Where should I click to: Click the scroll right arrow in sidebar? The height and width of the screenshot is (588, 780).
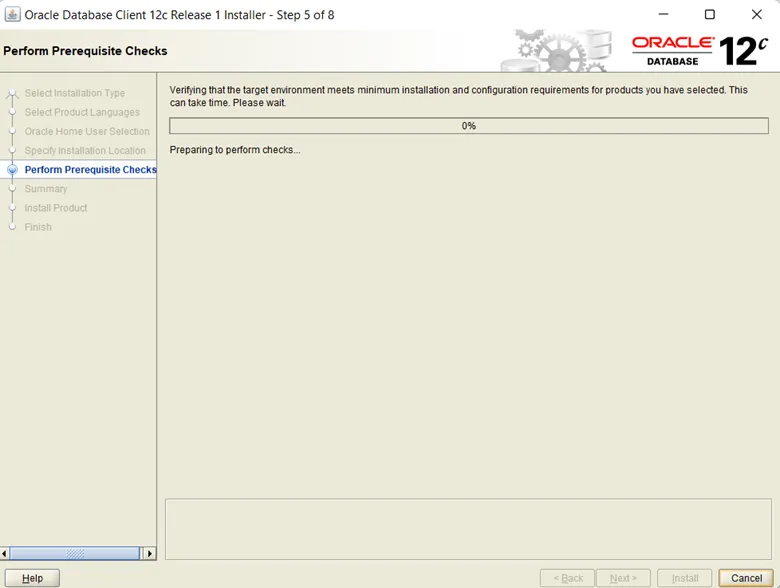click(149, 554)
